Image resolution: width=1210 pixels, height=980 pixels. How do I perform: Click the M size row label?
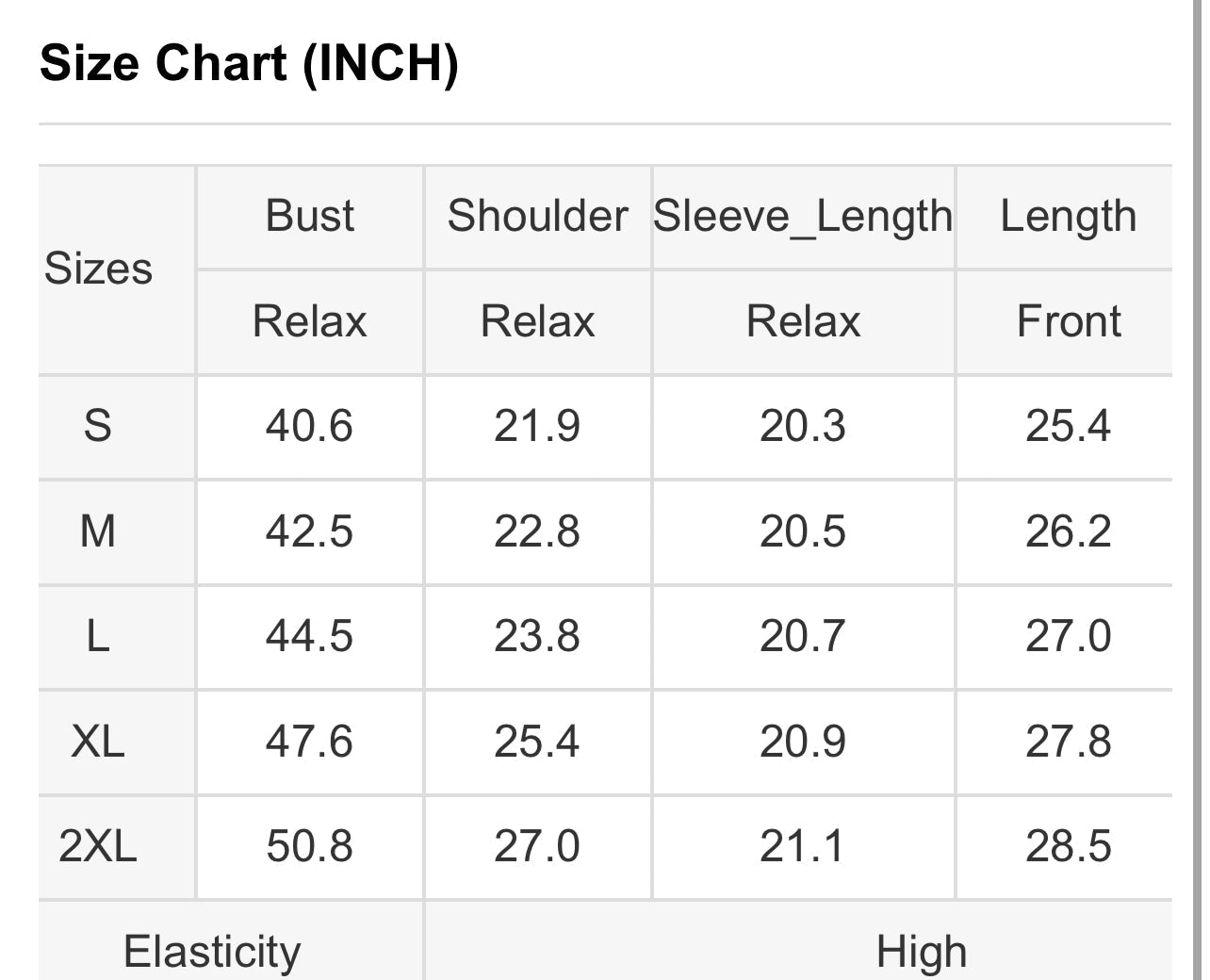tap(98, 531)
